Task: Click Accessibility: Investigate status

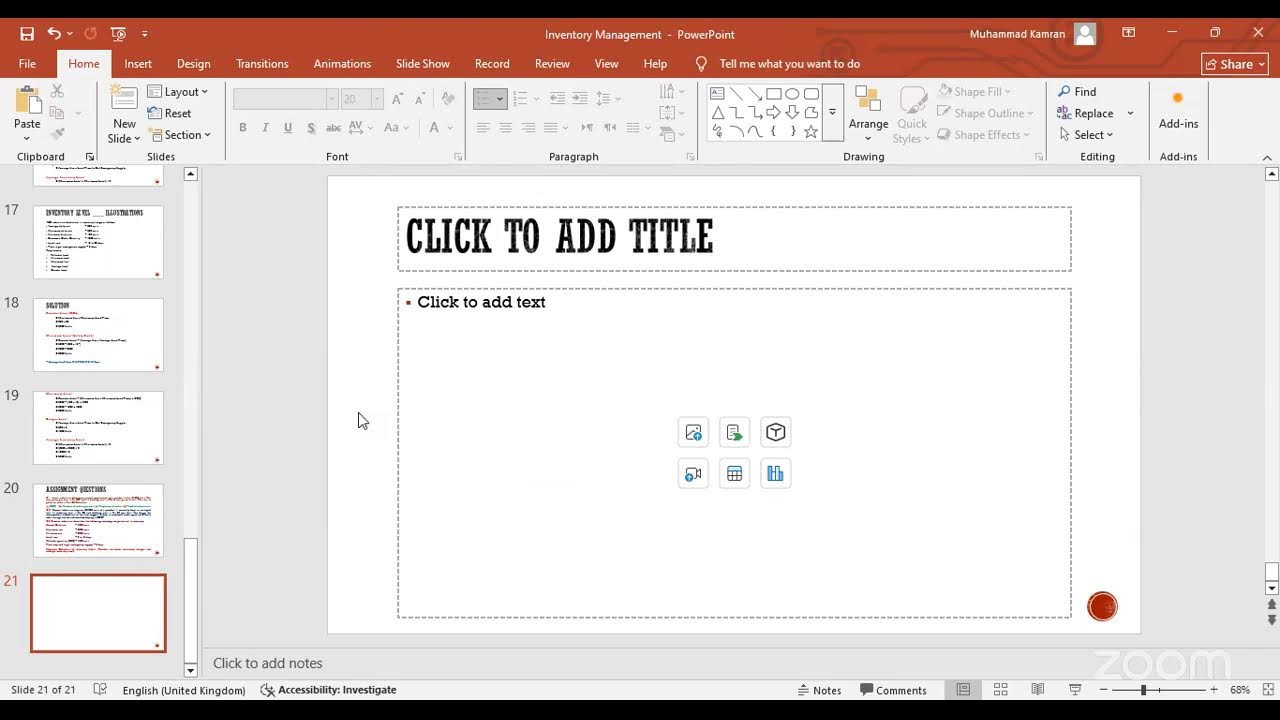Action: point(328,690)
